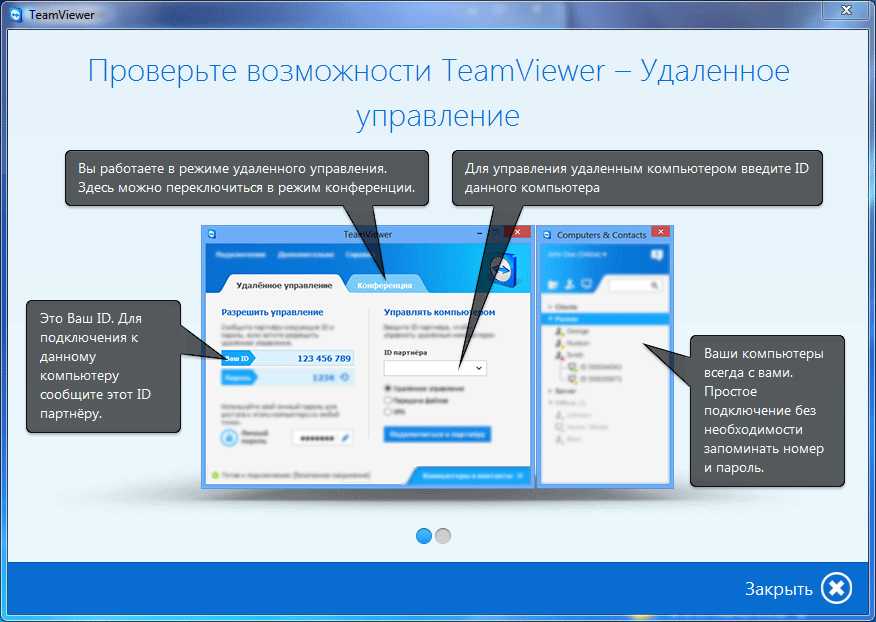Go to the second slide pagination dot

[x=443, y=536]
